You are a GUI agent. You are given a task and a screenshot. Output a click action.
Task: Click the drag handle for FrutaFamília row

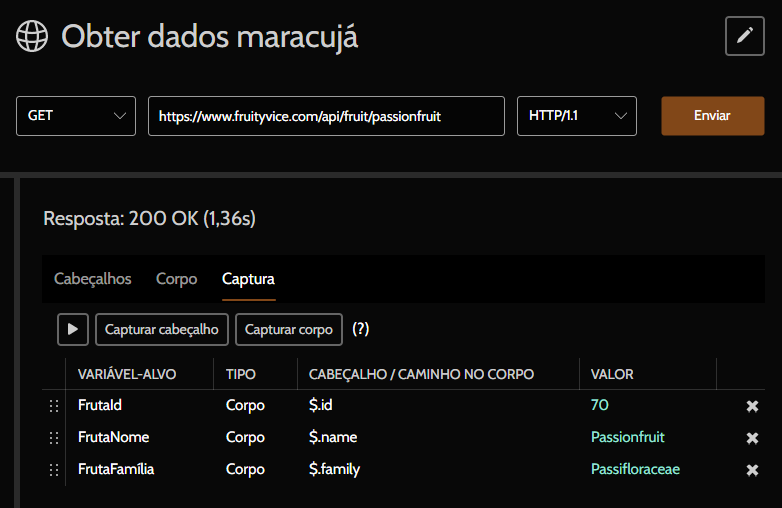[x=54, y=470]
